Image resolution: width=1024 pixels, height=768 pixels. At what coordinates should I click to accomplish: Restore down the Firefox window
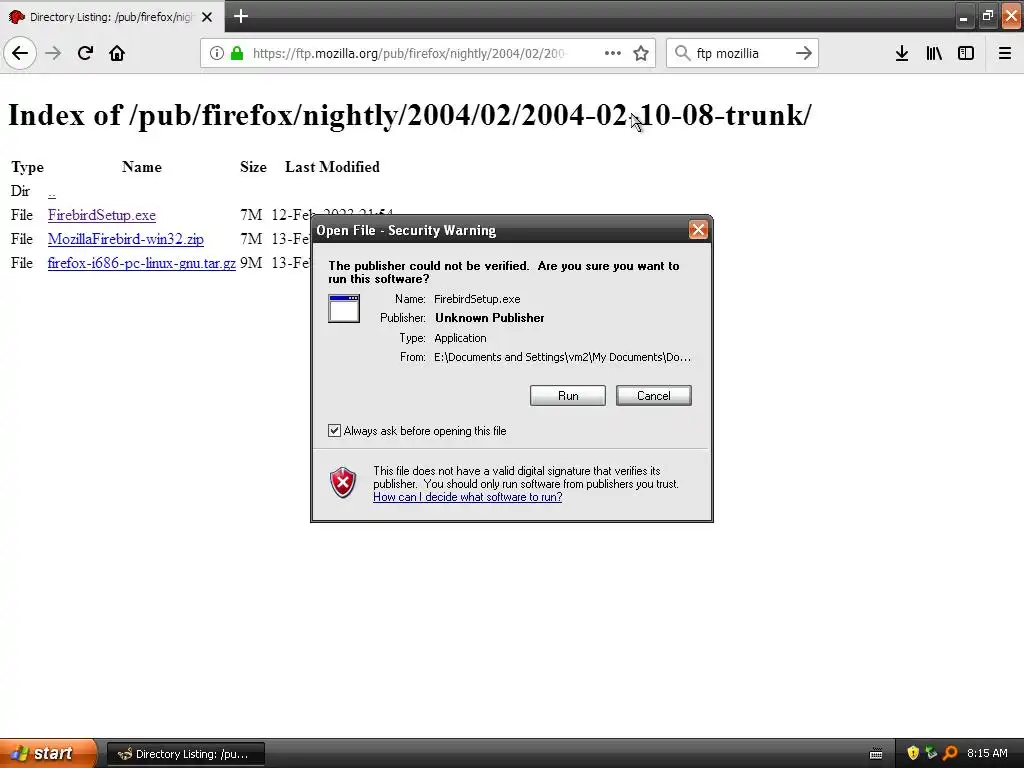987,16
